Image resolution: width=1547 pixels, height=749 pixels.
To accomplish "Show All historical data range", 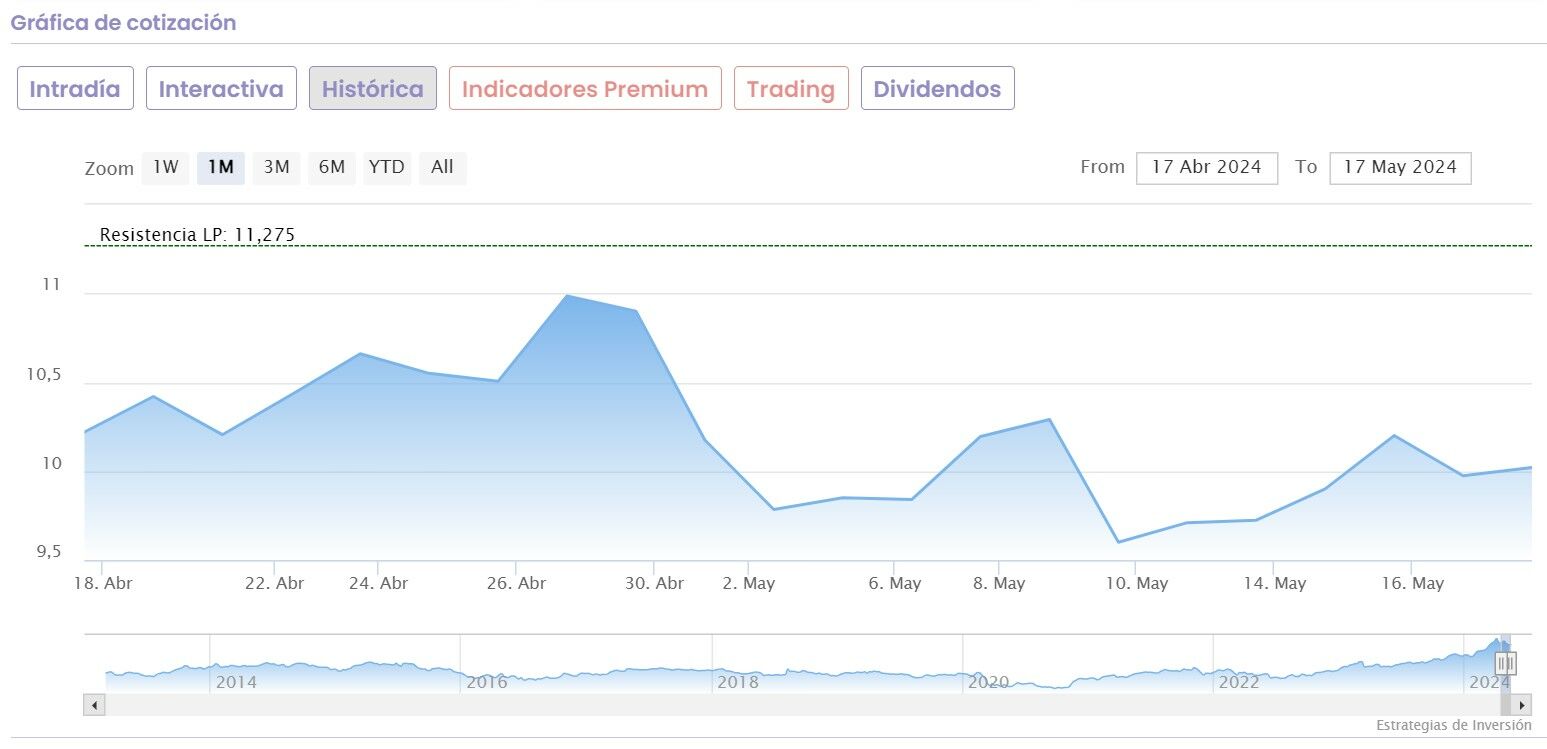I will coord(442,168).
